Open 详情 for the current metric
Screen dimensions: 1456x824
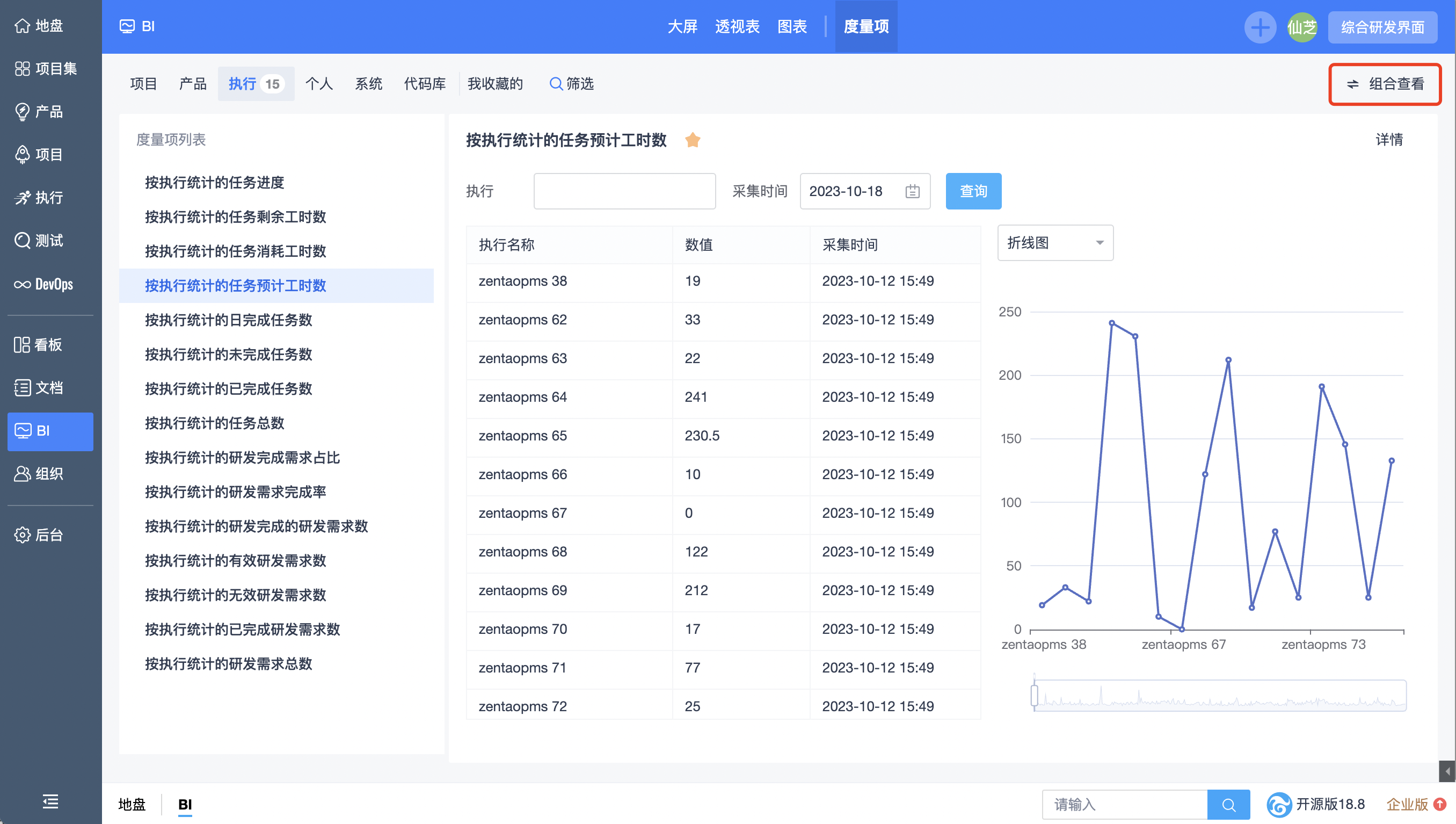coord(1390,140)
